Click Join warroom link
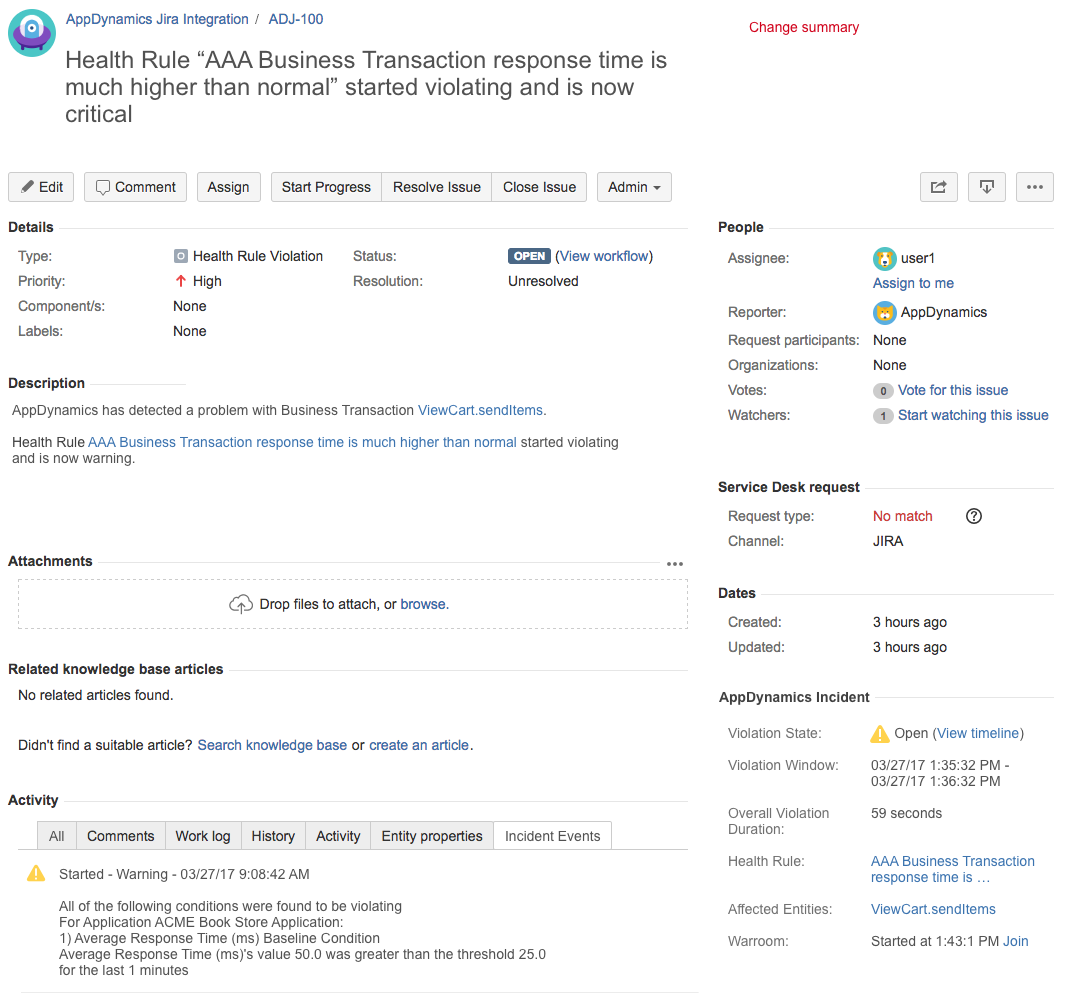The width and height of the screenshot is (1068, 994). [x=1016, y=942]
